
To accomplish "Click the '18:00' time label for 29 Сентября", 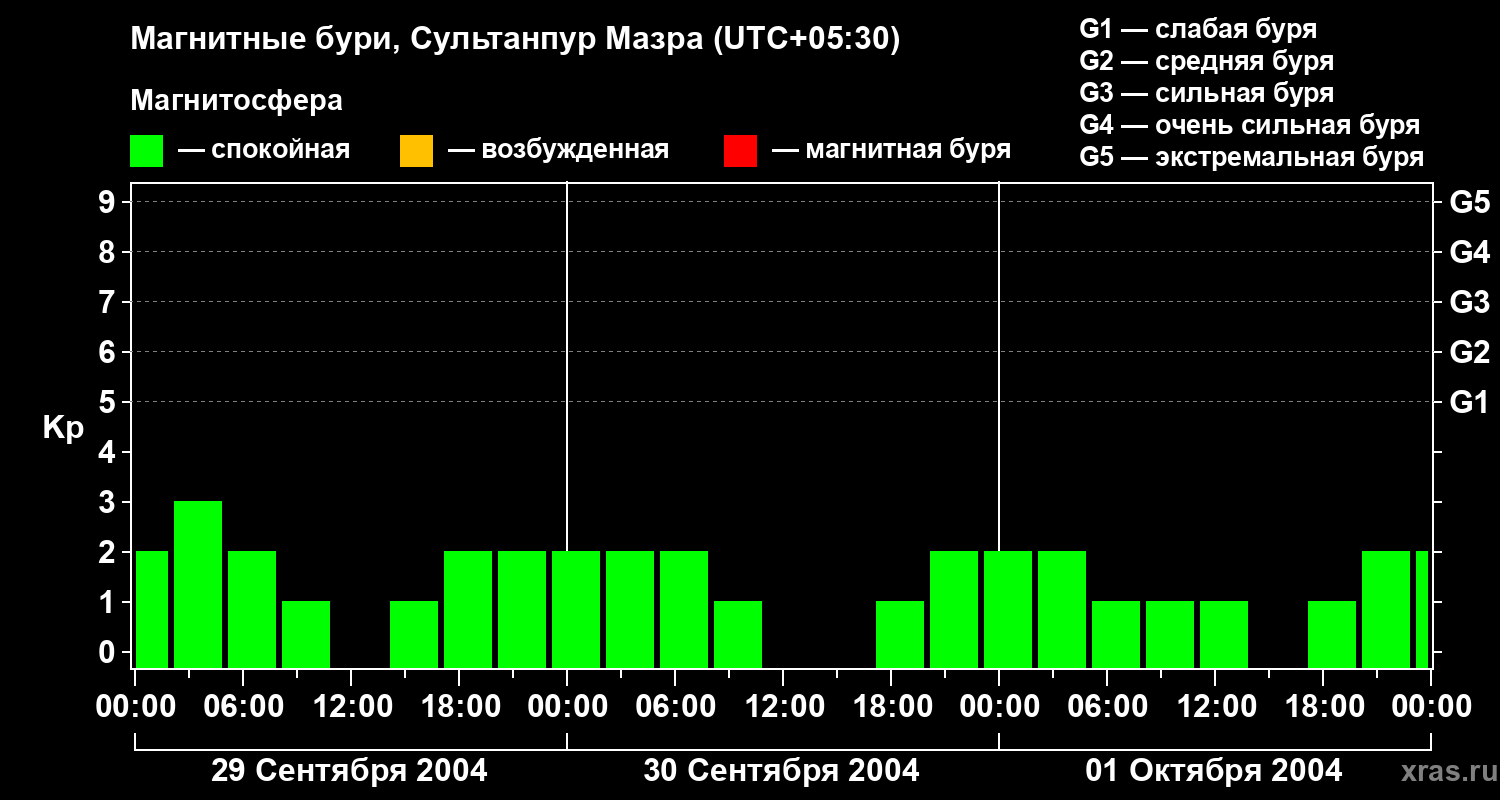I will coord(459,707).
